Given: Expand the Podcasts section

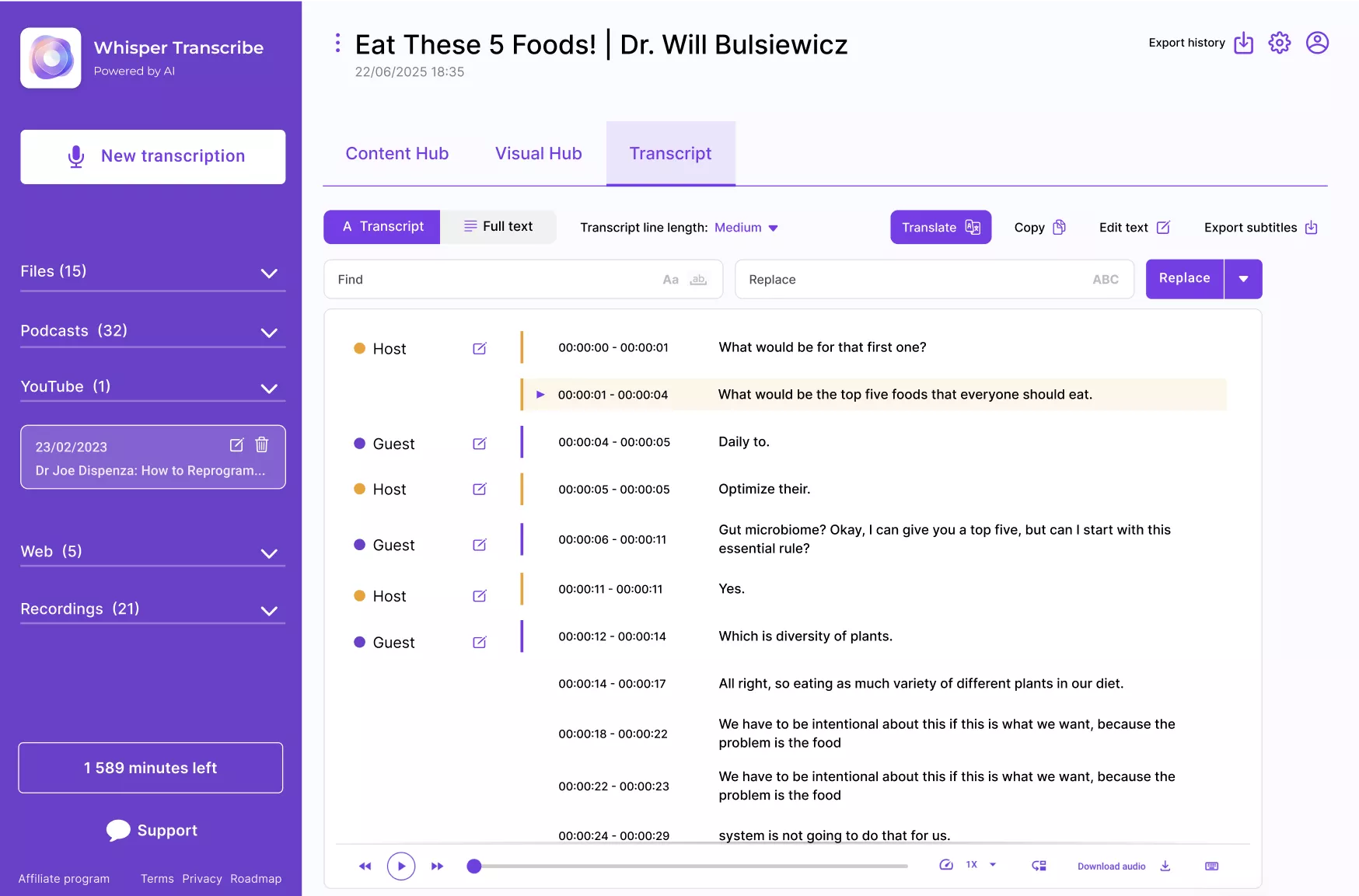Looking at the screenshot, I should pyautogui.click(x=269, y=333).
